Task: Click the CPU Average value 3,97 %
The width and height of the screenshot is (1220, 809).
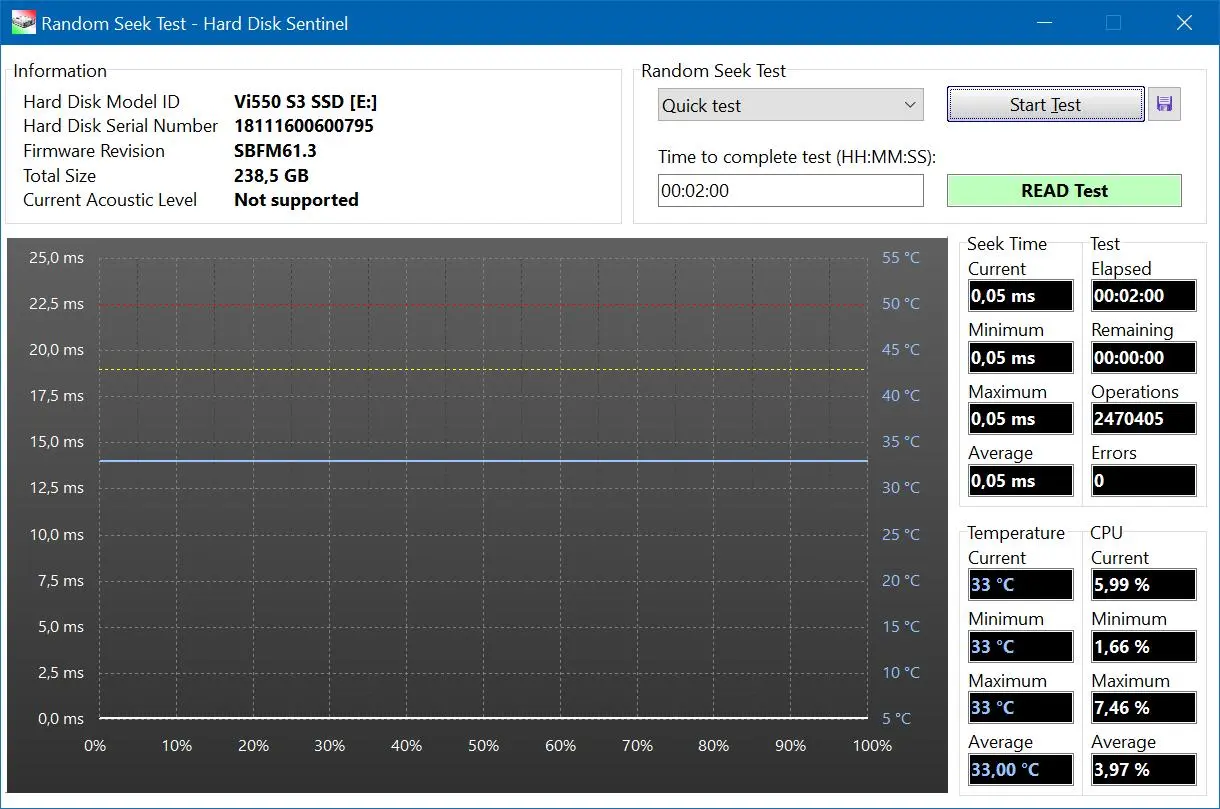Action: (1144, 770)
